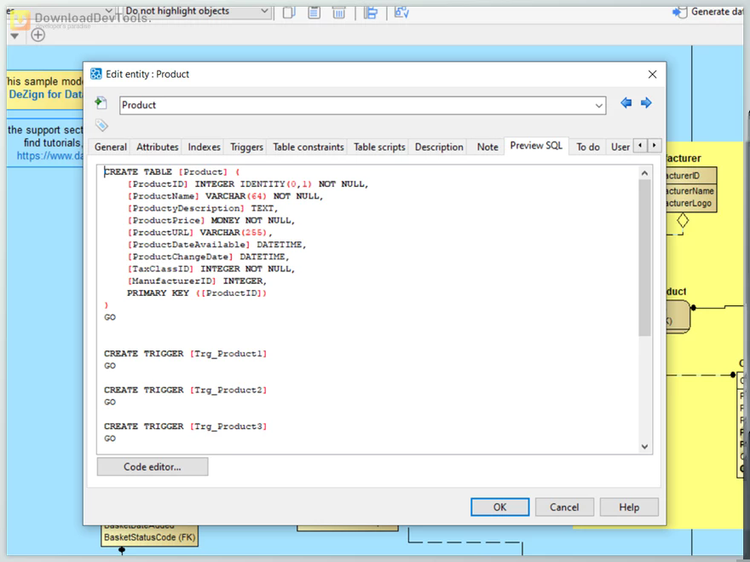Click the CREATE TRIGGER [Trg_Product2] line
750x562 pixels.
[186, 390]
